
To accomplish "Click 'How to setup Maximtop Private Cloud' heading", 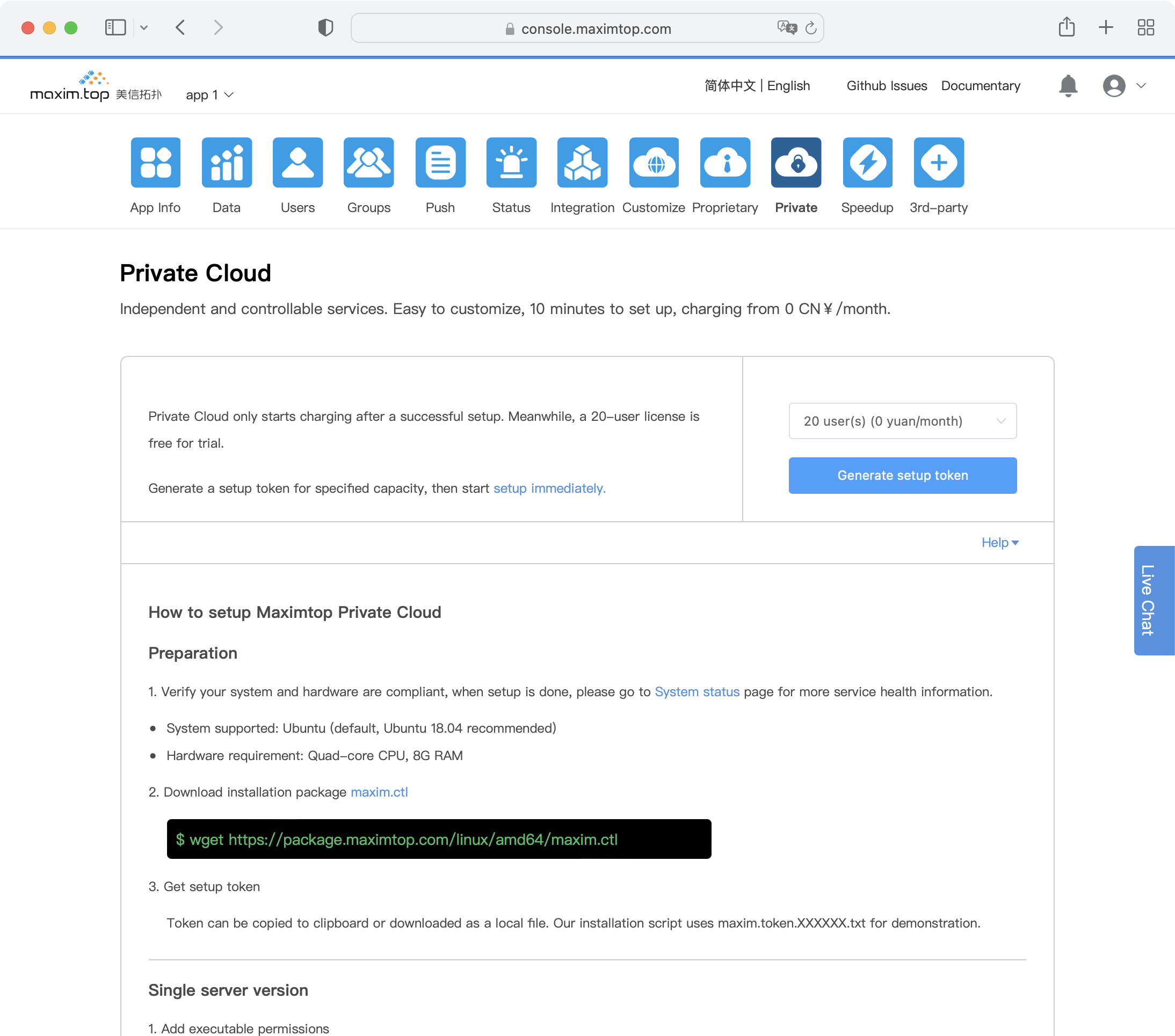I will pos(294,612).
